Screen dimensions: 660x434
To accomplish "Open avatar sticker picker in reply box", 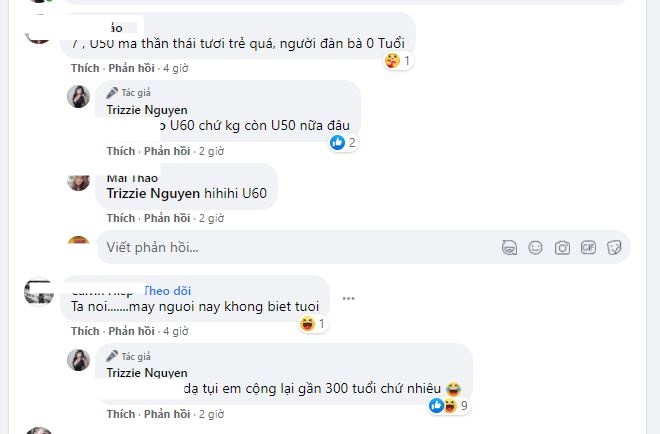I will [509, 248].
